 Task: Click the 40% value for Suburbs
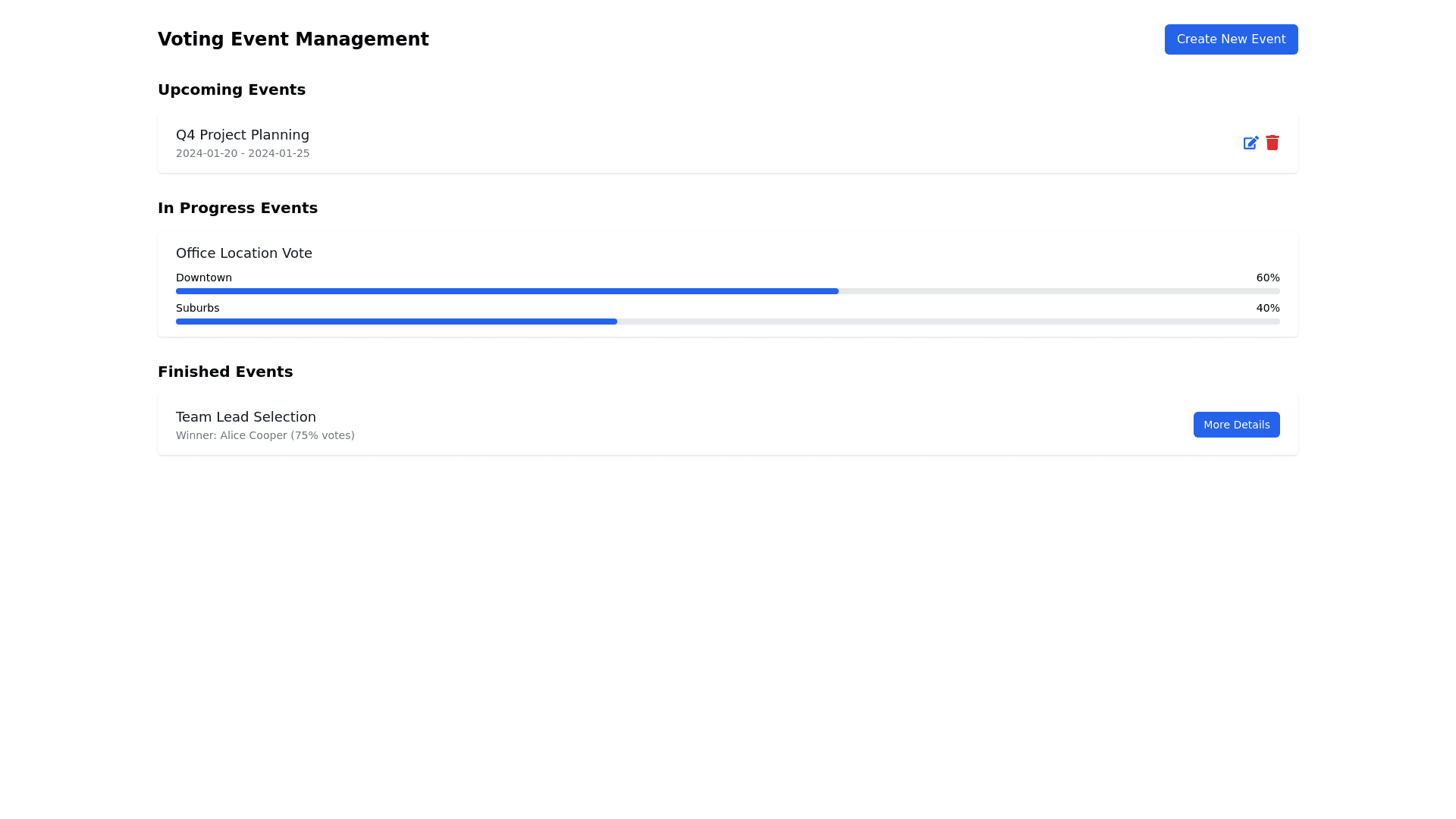click(1267, 308)
